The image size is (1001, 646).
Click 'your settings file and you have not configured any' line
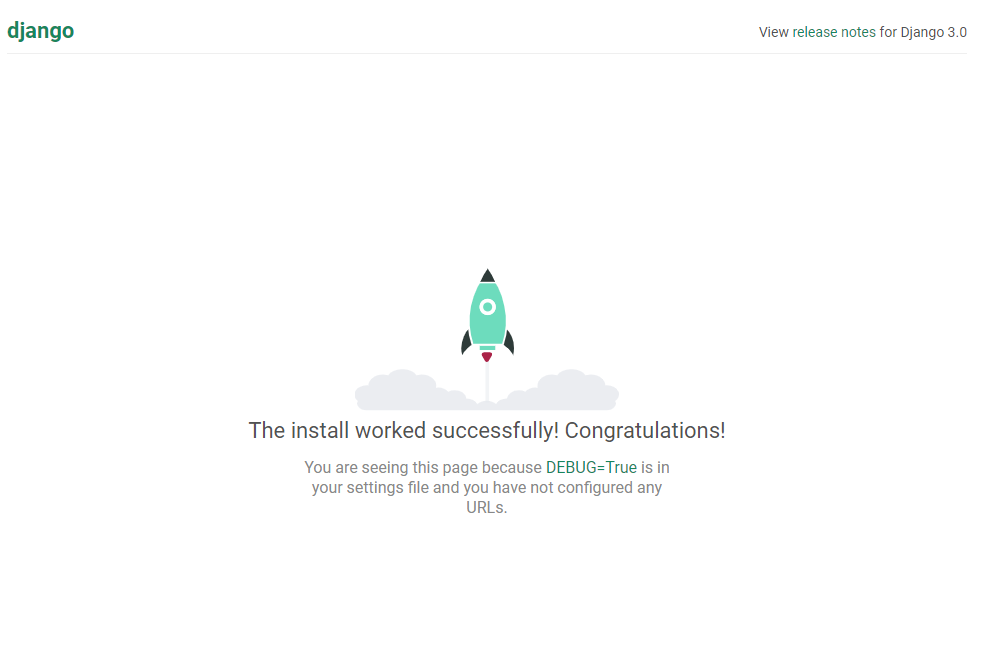486,488
